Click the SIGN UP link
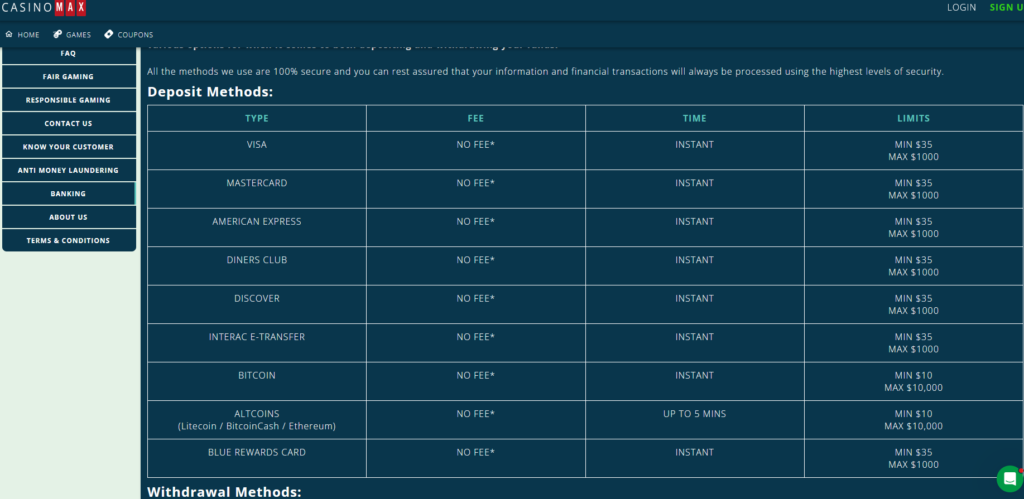The image size is (1024, 499). pyautogui.click(x=1006, y=7)
